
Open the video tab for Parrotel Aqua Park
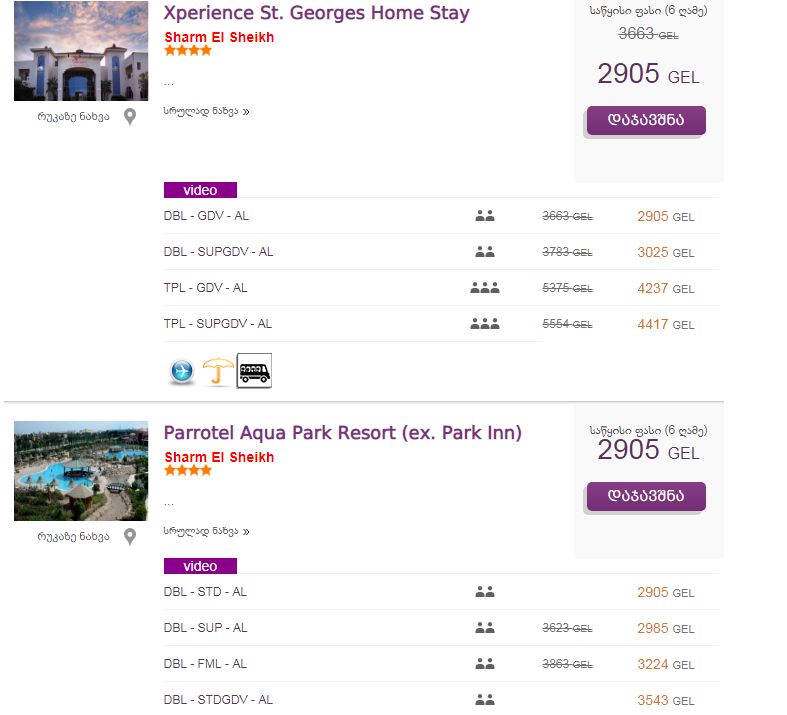coord(200,566)
